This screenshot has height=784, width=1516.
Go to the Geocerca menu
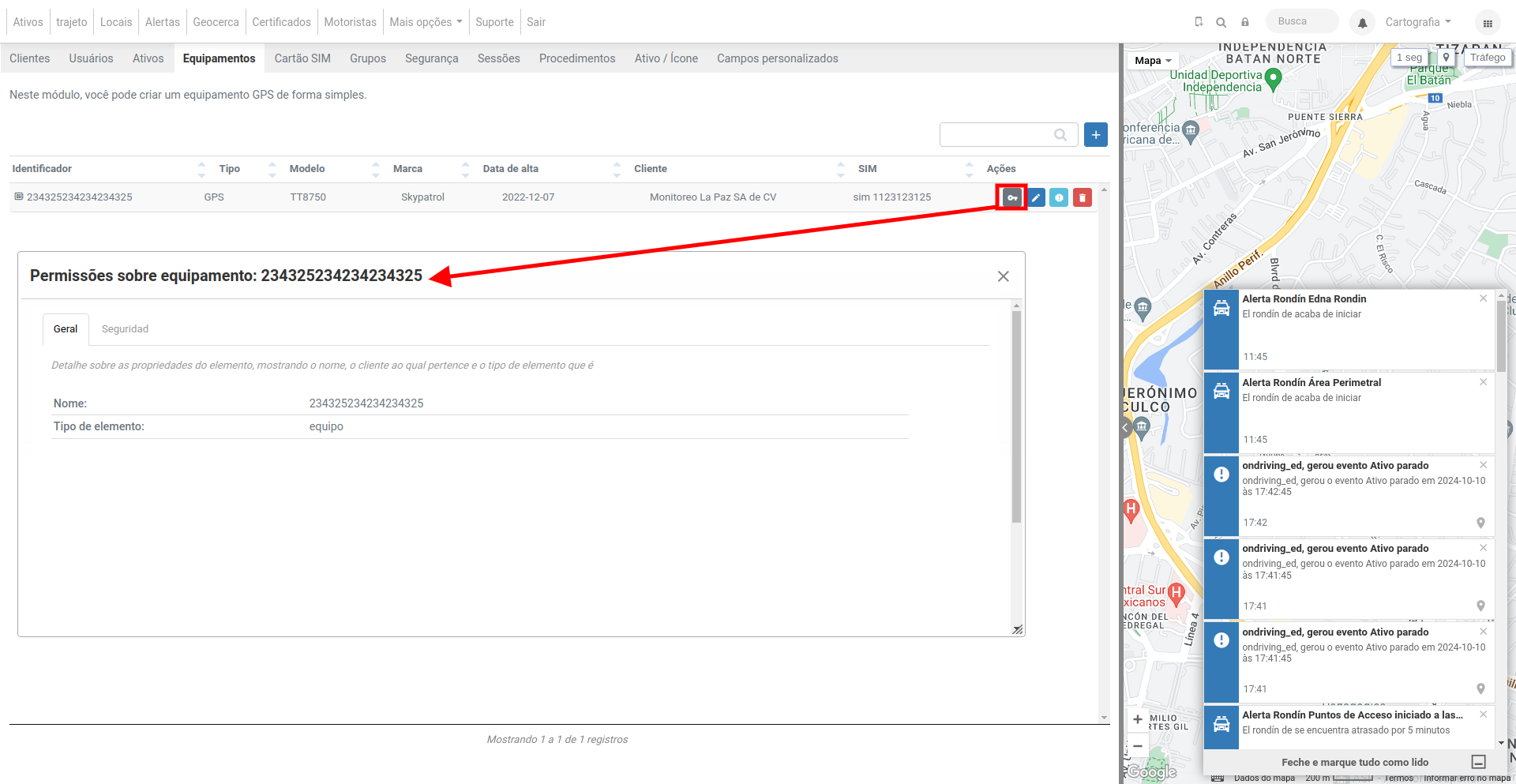(216, 22)
